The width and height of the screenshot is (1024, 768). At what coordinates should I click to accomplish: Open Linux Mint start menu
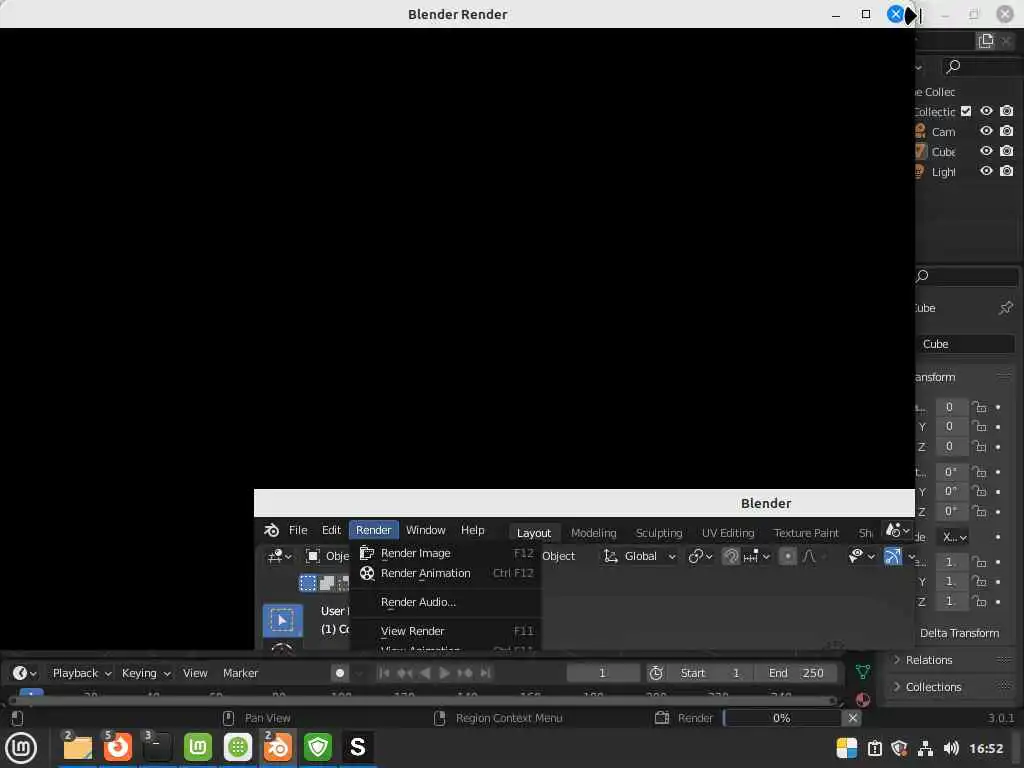[21, 748]
